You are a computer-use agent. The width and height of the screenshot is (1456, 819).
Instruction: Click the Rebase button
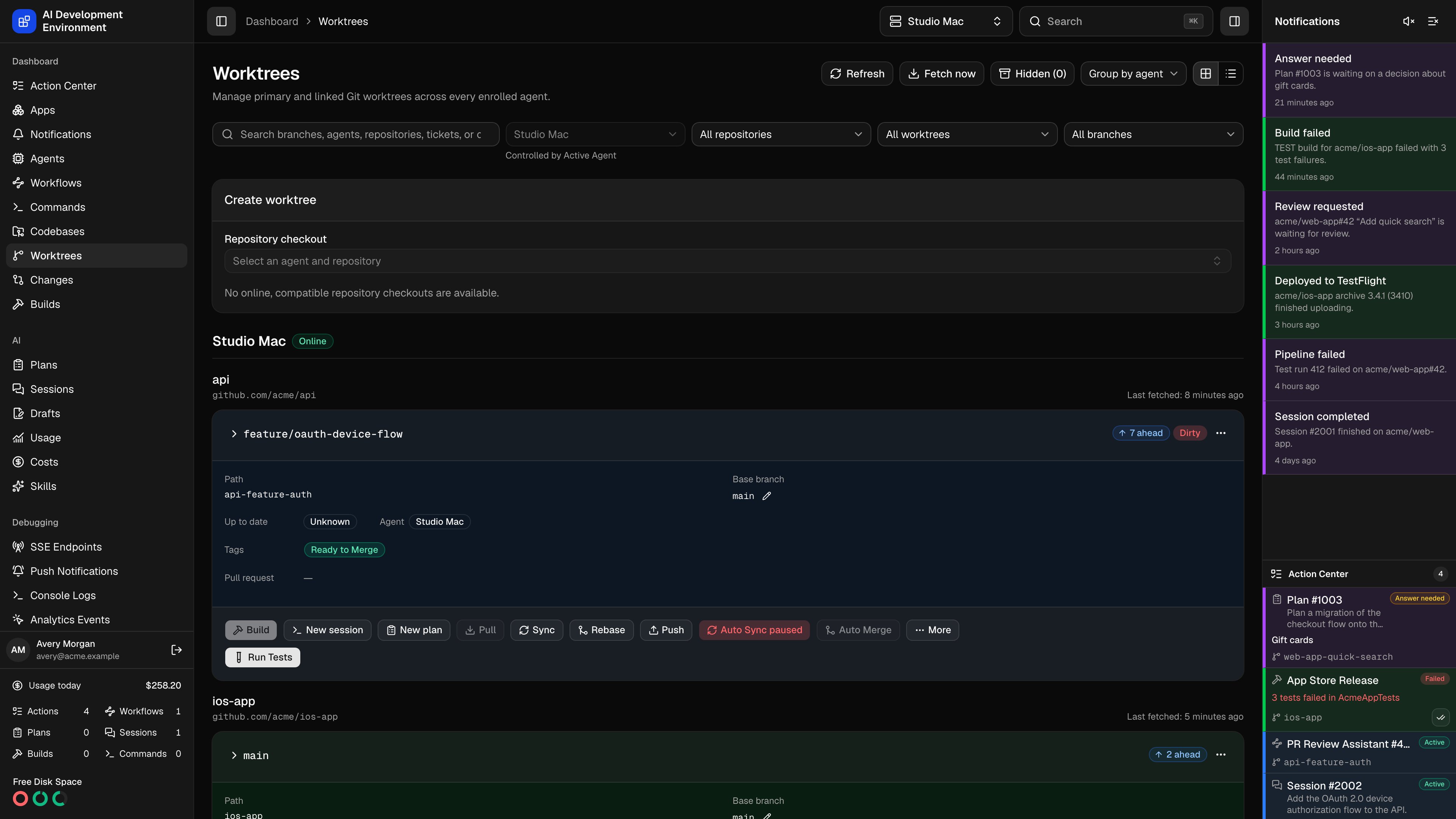point(601,630)
